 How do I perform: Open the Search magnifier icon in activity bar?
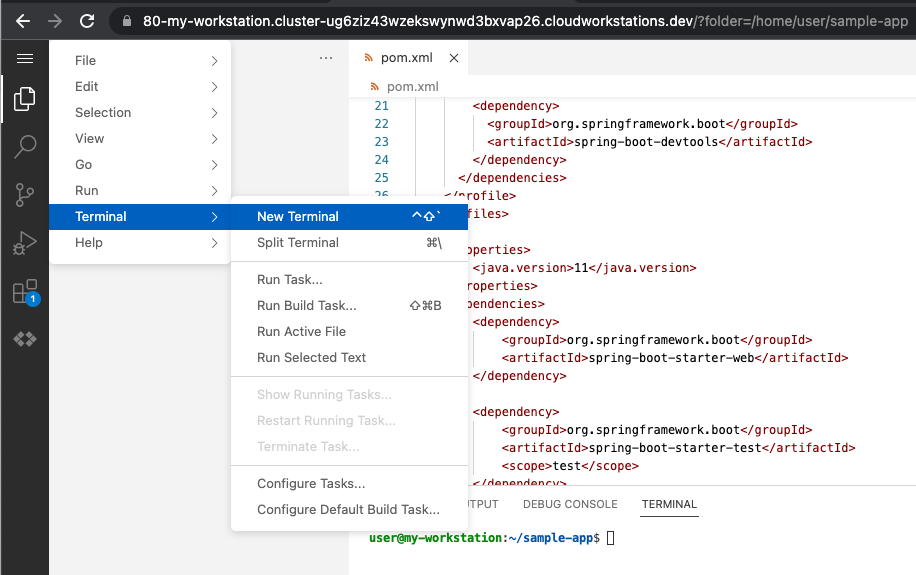25,147
